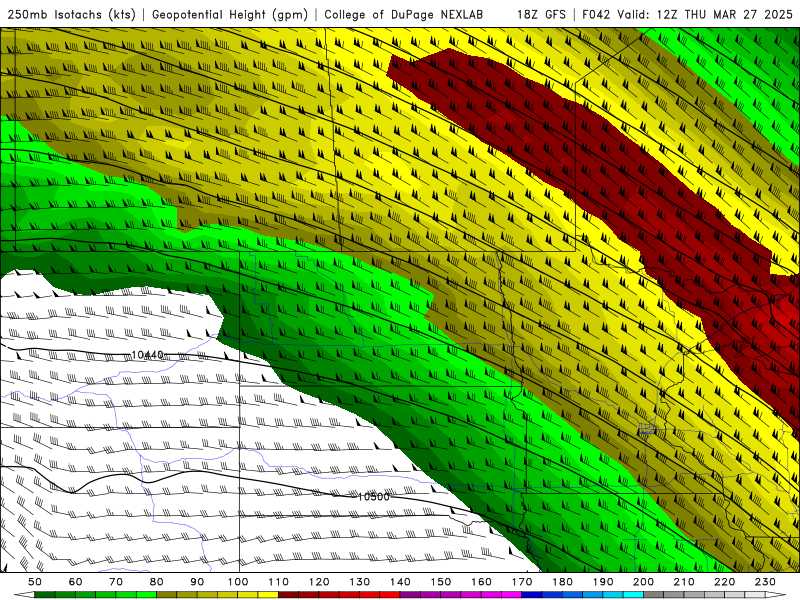Click the 50 value on the legend

pyautogui.click(x=35, y=582)
